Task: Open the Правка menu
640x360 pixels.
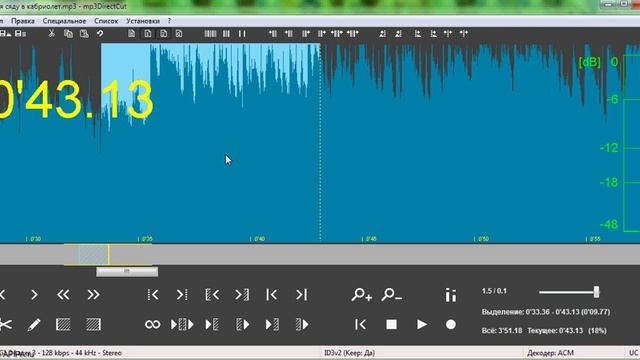Action: pyautogui.click(x=22, y=21)
